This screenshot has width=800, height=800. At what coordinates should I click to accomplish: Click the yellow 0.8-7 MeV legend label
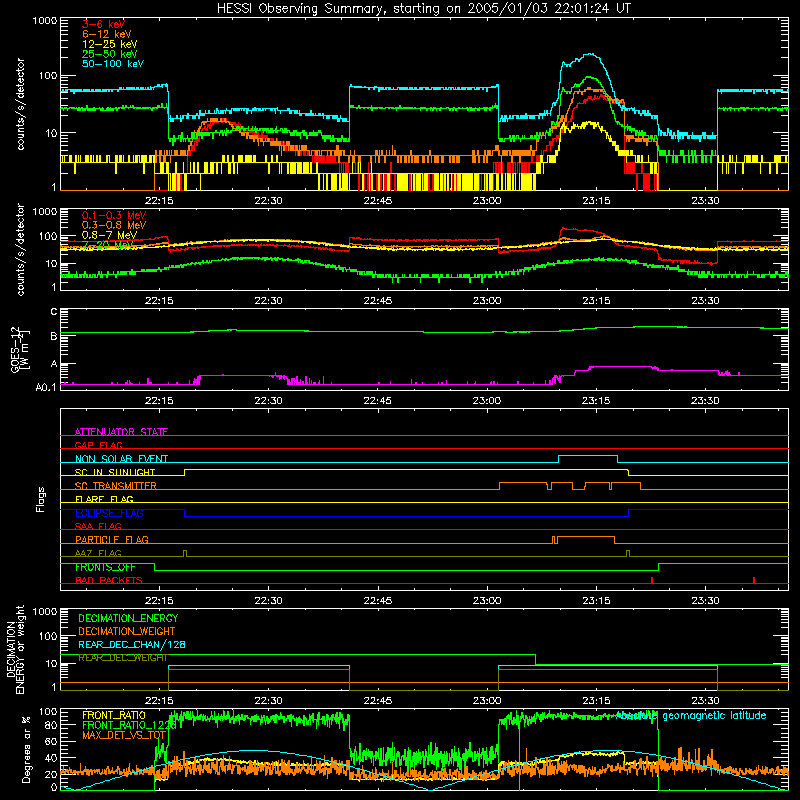[x=109, y=235]
